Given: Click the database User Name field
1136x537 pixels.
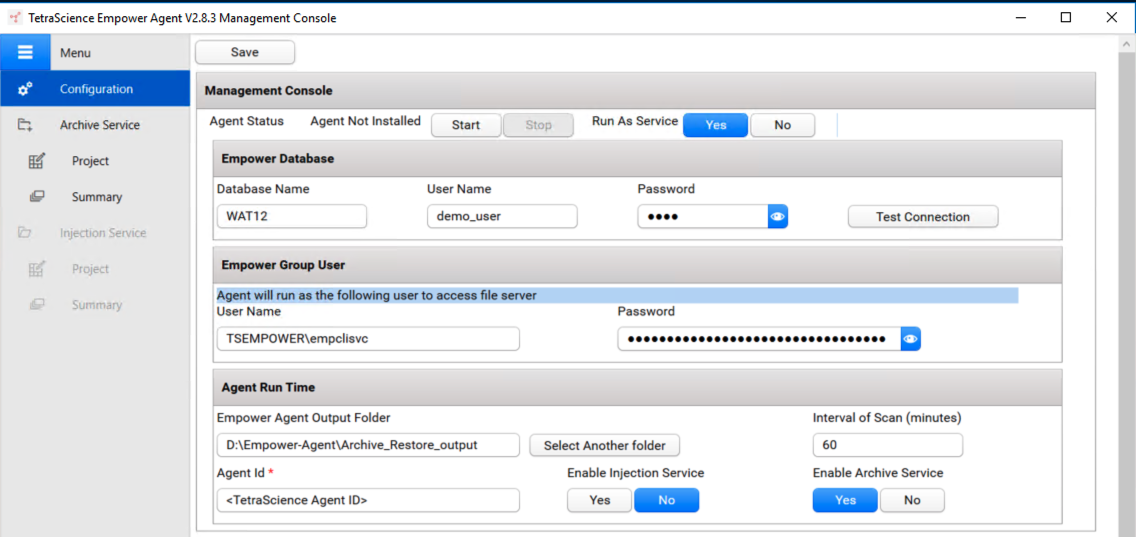Looking at the screenshot, I should pyautogui.click(x=502, y=217).
